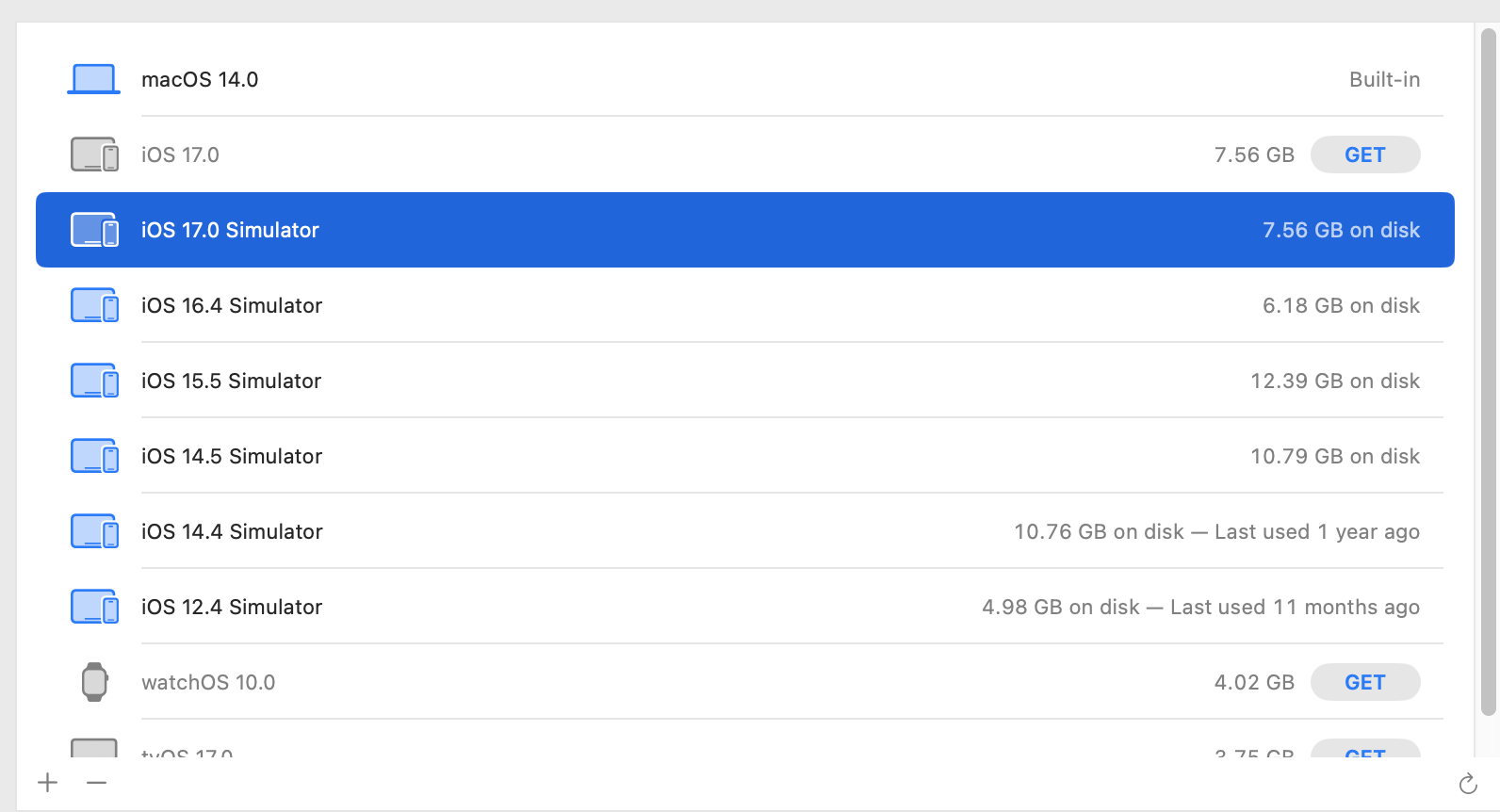This screenshot has height=812, width=1500.
Task: Select the iOS 17.0 row label
Action: pyautogui.click(x=180, y=154)
